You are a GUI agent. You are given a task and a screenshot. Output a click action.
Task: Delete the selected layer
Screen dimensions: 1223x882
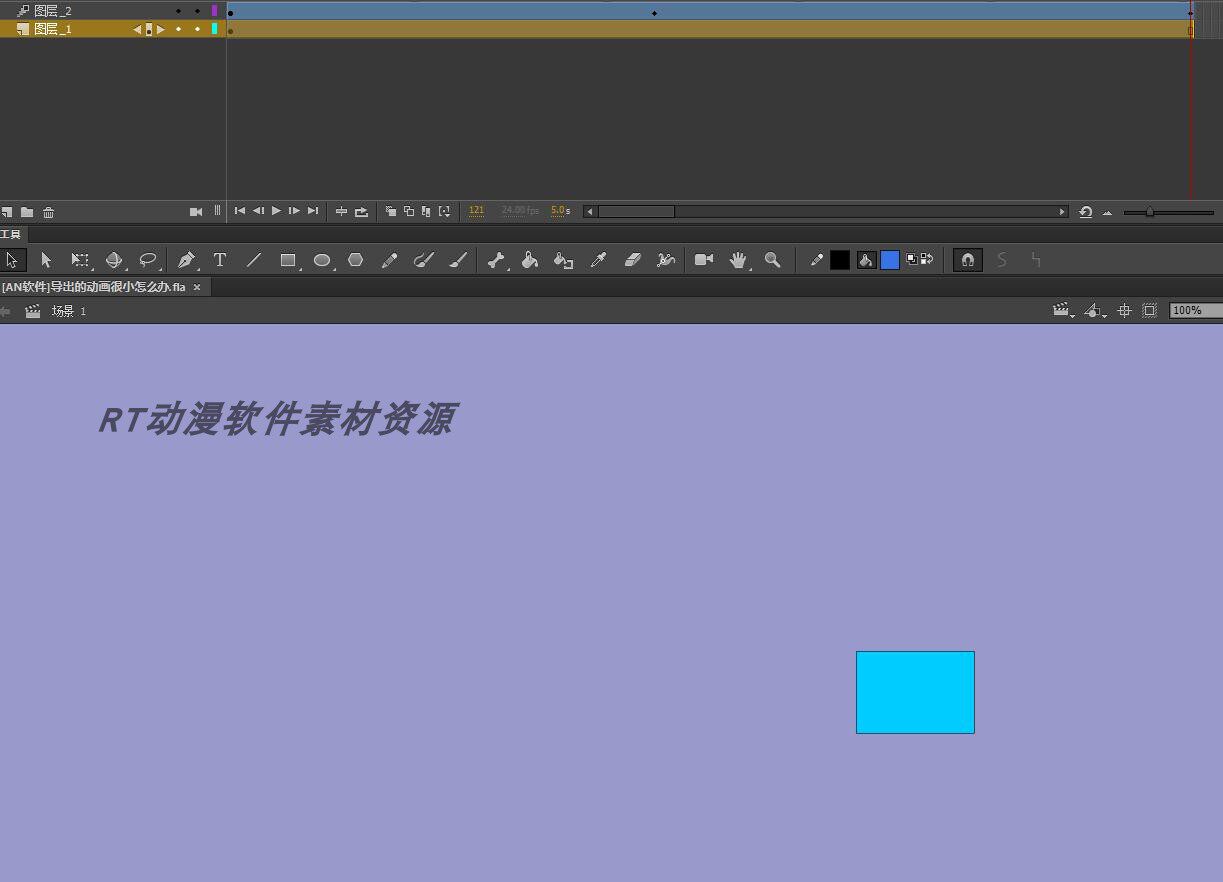(48, 212)
